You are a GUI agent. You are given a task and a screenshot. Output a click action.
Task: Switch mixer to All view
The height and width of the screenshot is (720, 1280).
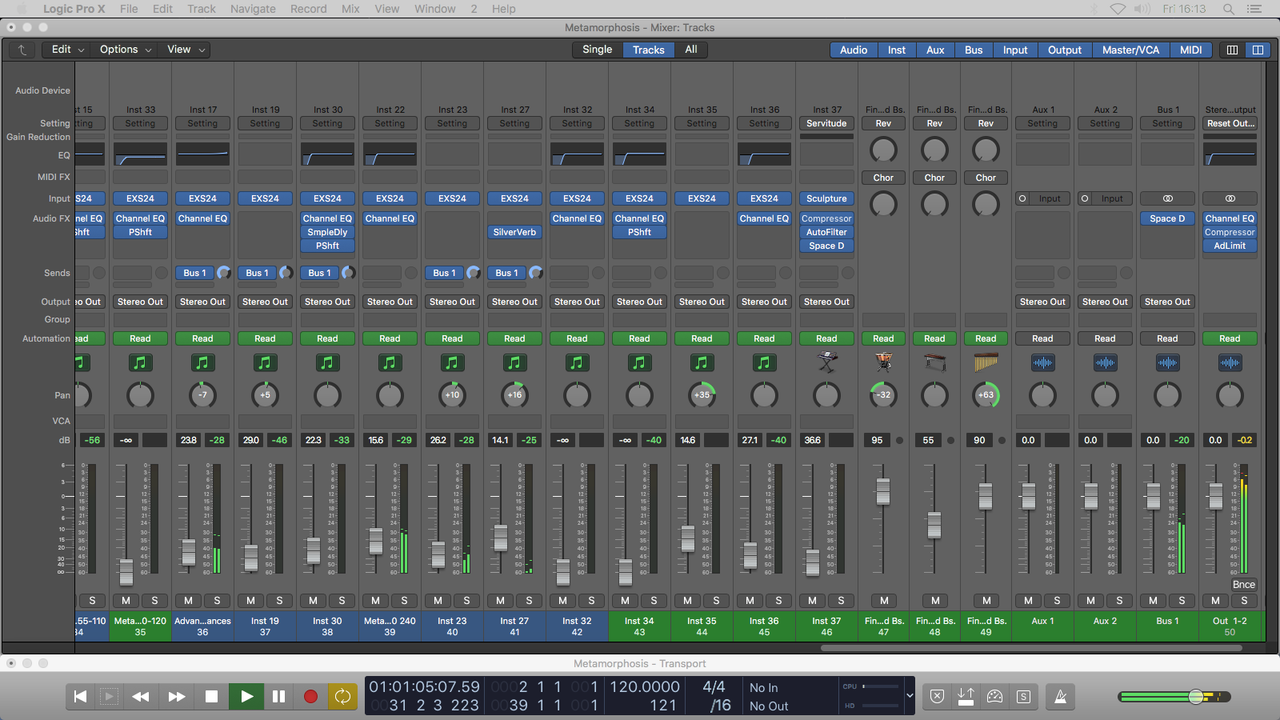(x=691, y=49)
